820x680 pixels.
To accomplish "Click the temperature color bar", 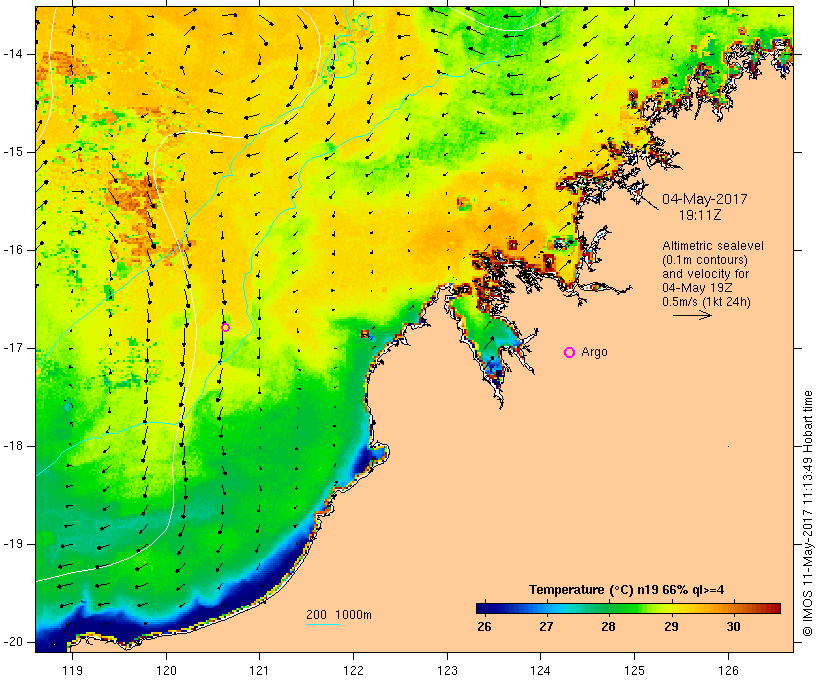I will (628, 608).
